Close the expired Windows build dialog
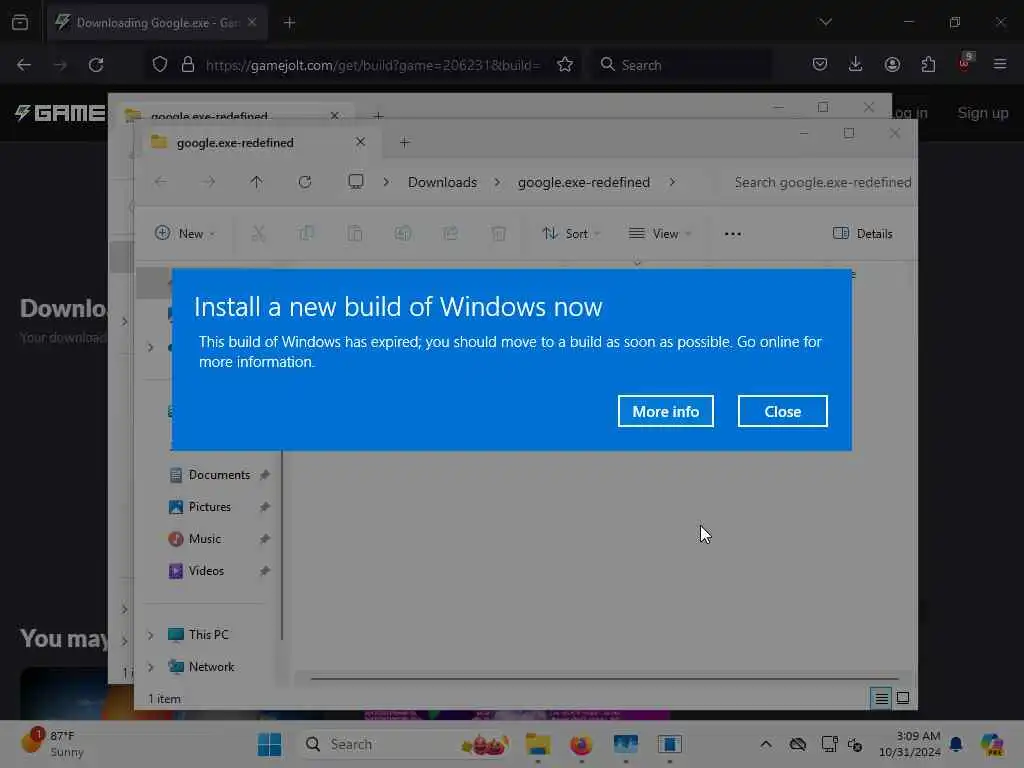This screenshot has width=1024, height=768. click(782, 411)
